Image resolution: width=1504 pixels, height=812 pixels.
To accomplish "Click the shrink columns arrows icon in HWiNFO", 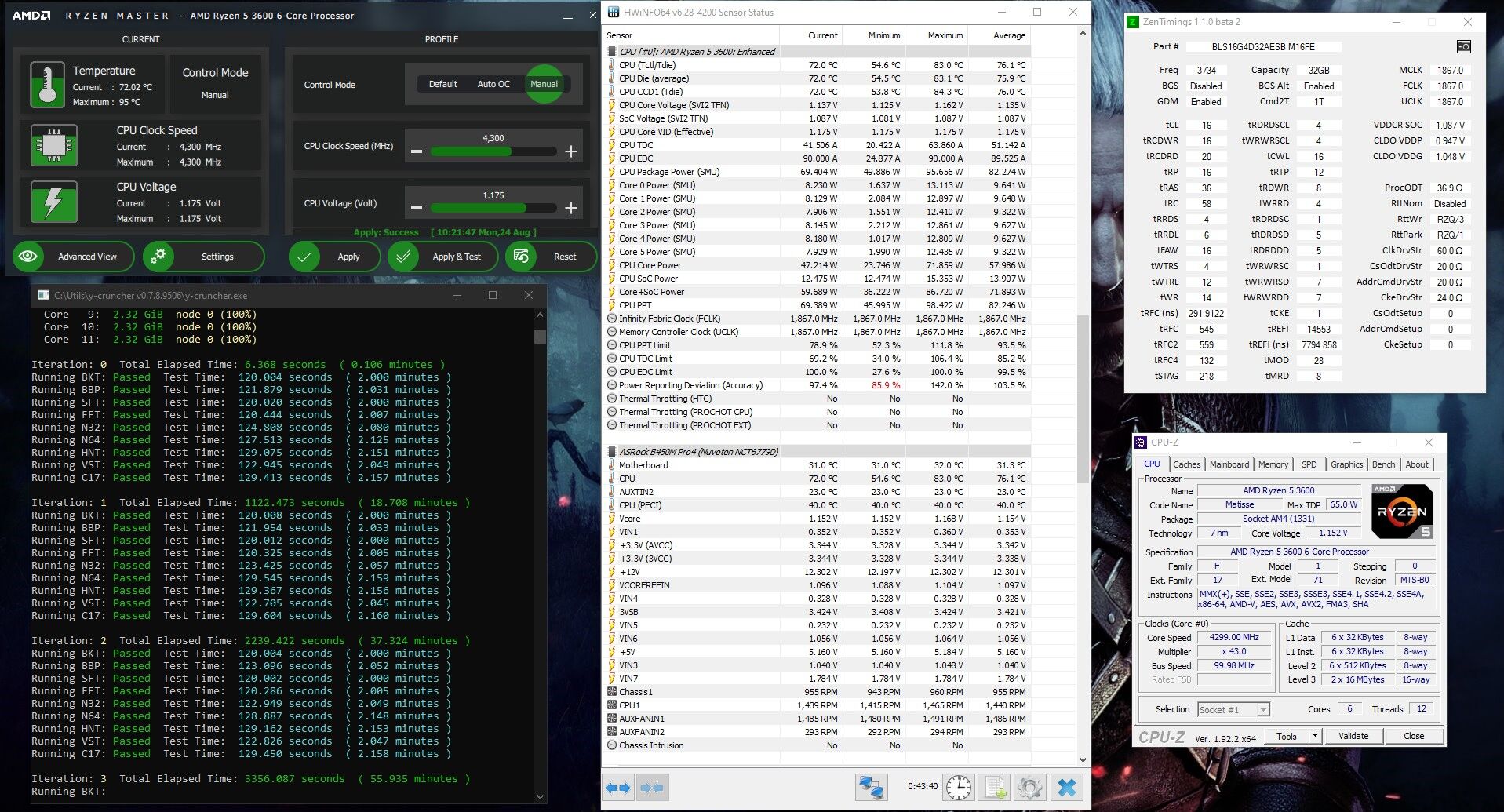I will tap(651, 787).
